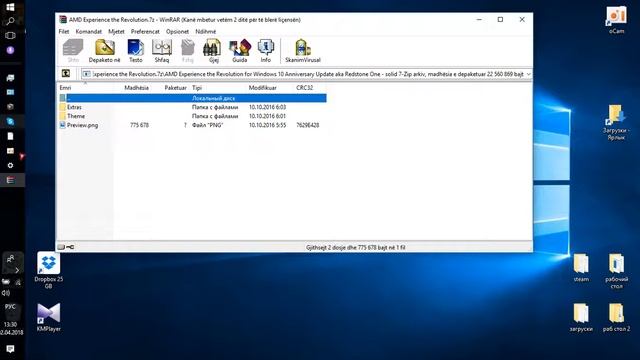Image resolution: width=640 pixels, height=360 pixels.
Task: Click the SkanimVirusal virus scan icon
Action: pyautogui.click(x=303, y=51)
